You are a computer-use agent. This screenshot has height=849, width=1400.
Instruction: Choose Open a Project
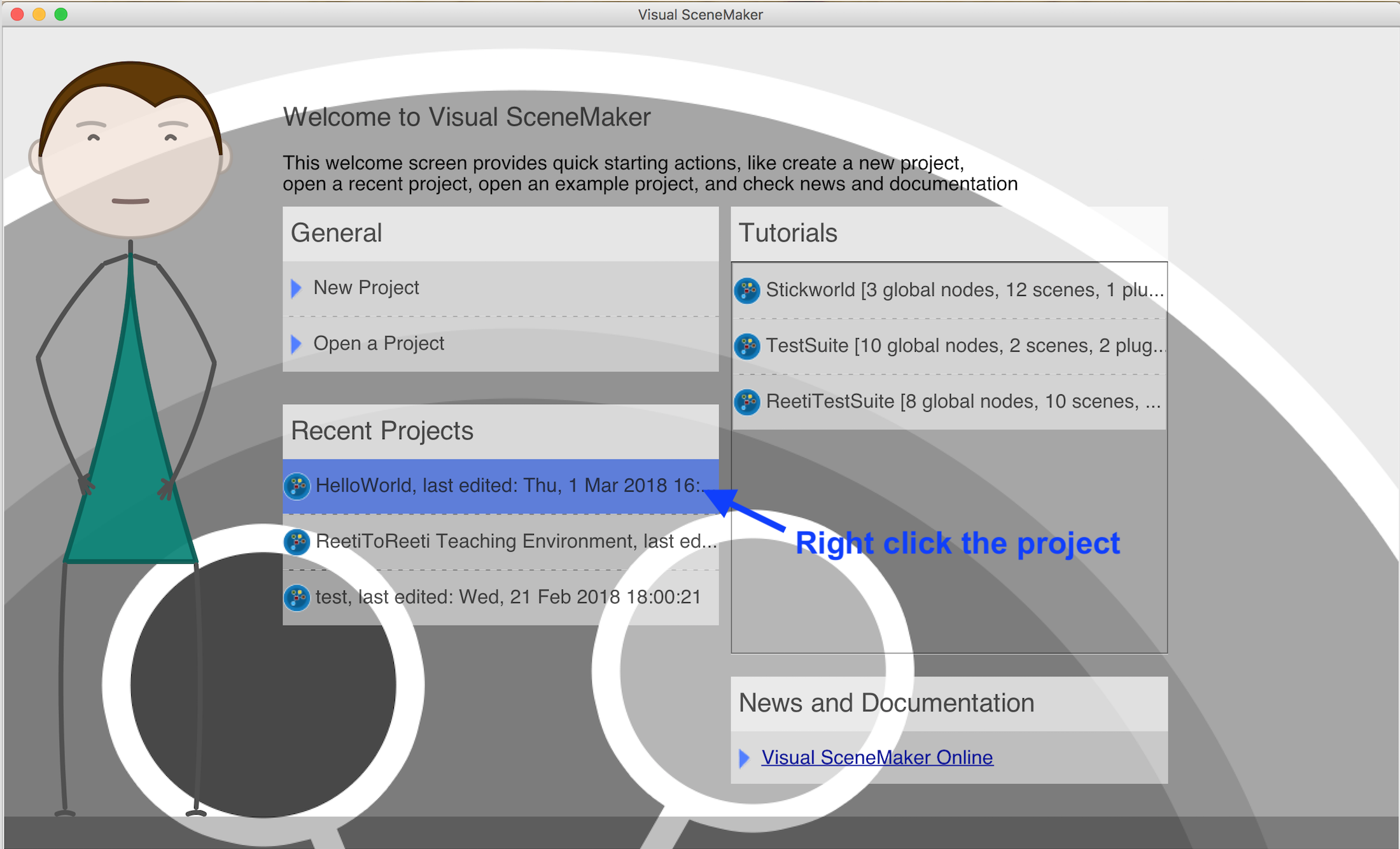coord(379,344)
